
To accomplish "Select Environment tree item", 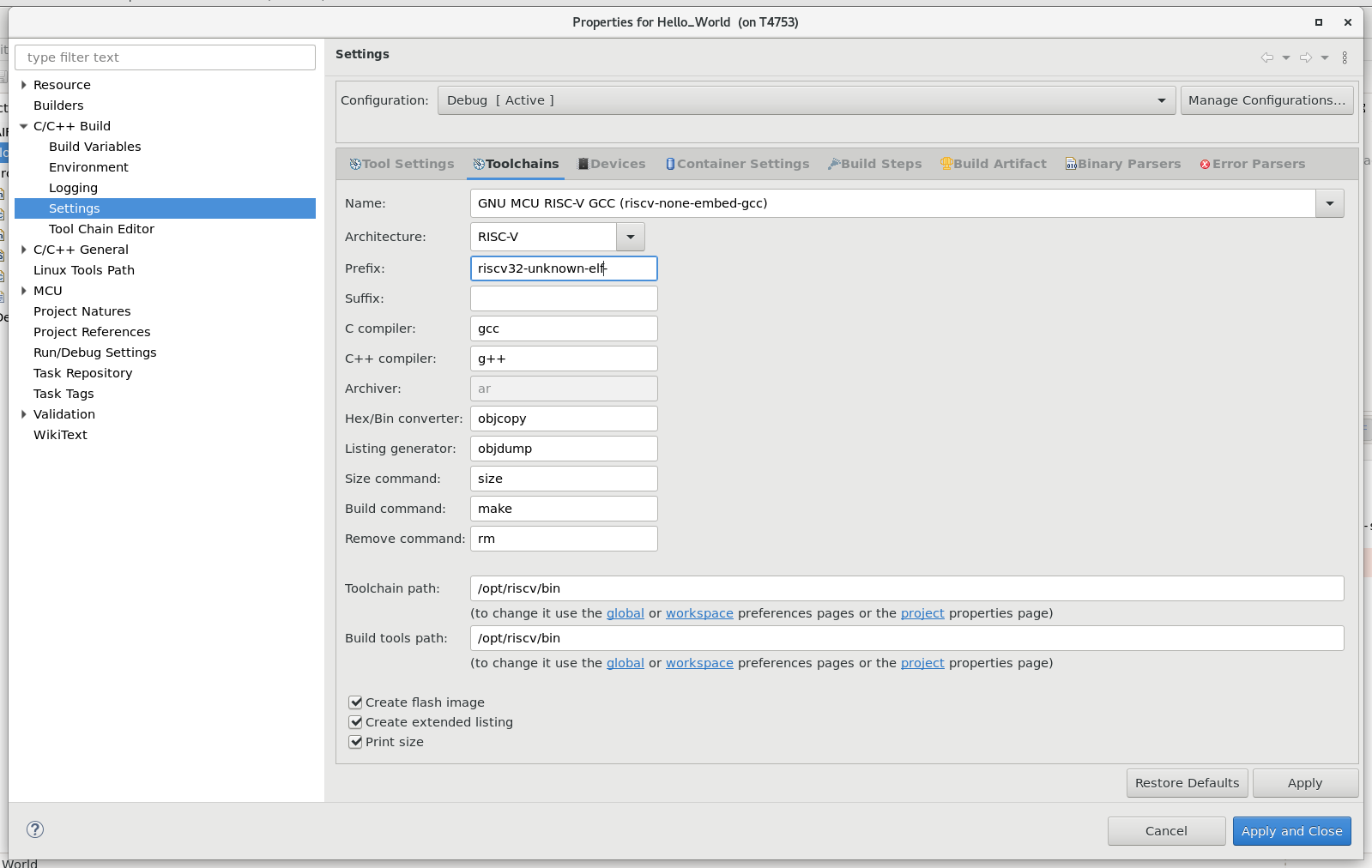I will click(88, 167).
